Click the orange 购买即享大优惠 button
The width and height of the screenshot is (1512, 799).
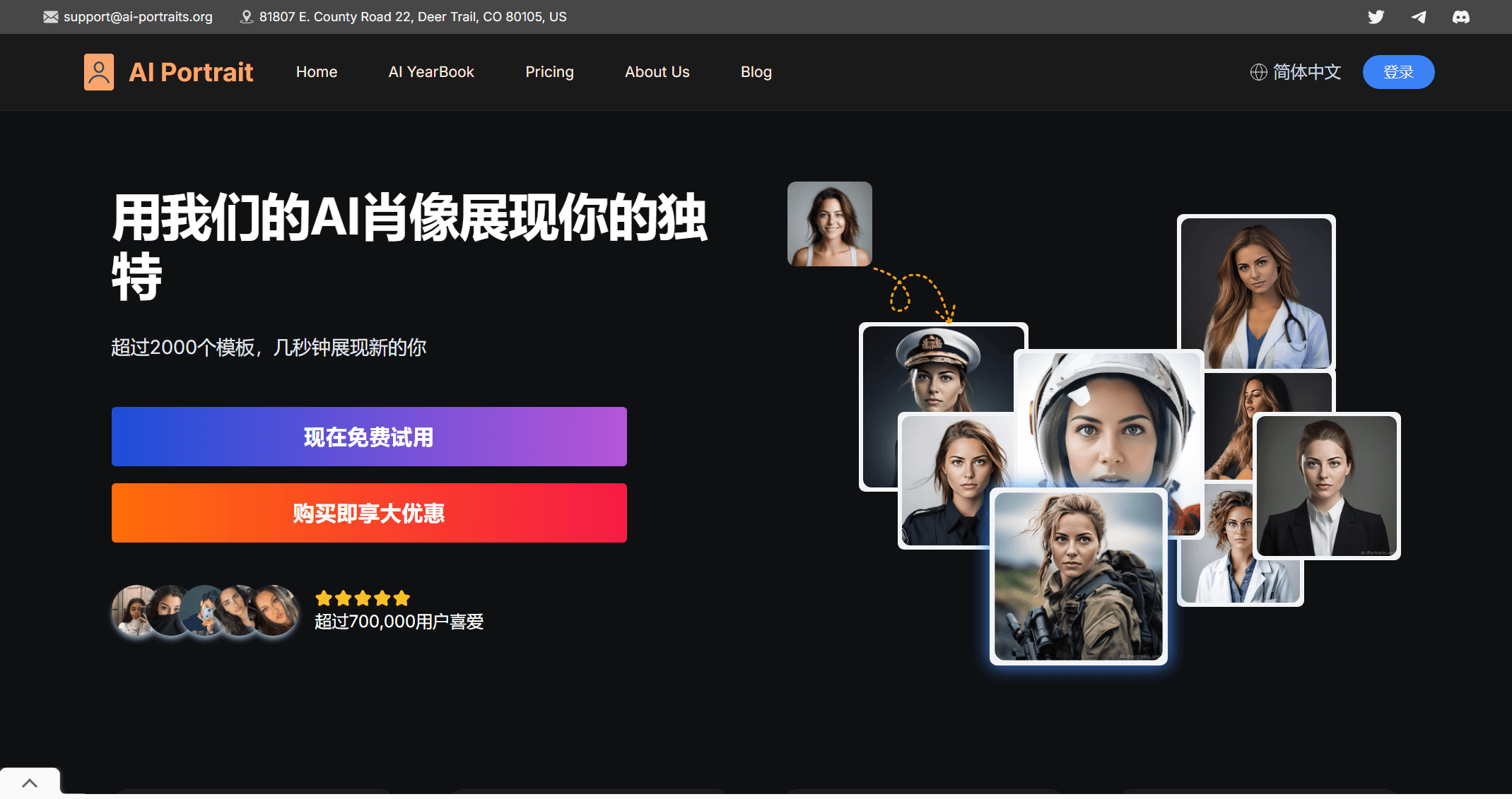tap(369, 513)
